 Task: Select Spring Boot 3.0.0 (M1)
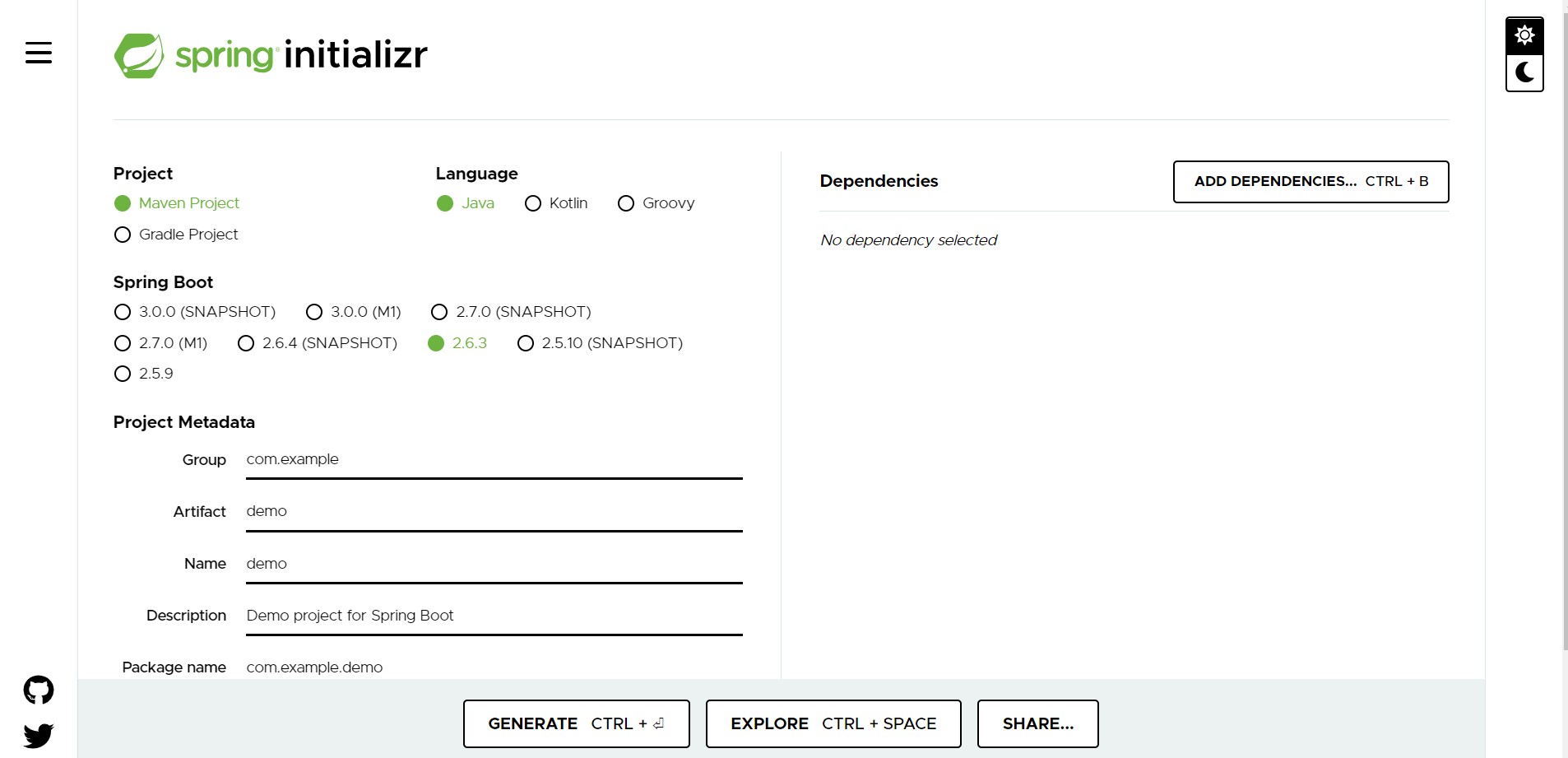point(354,312)
